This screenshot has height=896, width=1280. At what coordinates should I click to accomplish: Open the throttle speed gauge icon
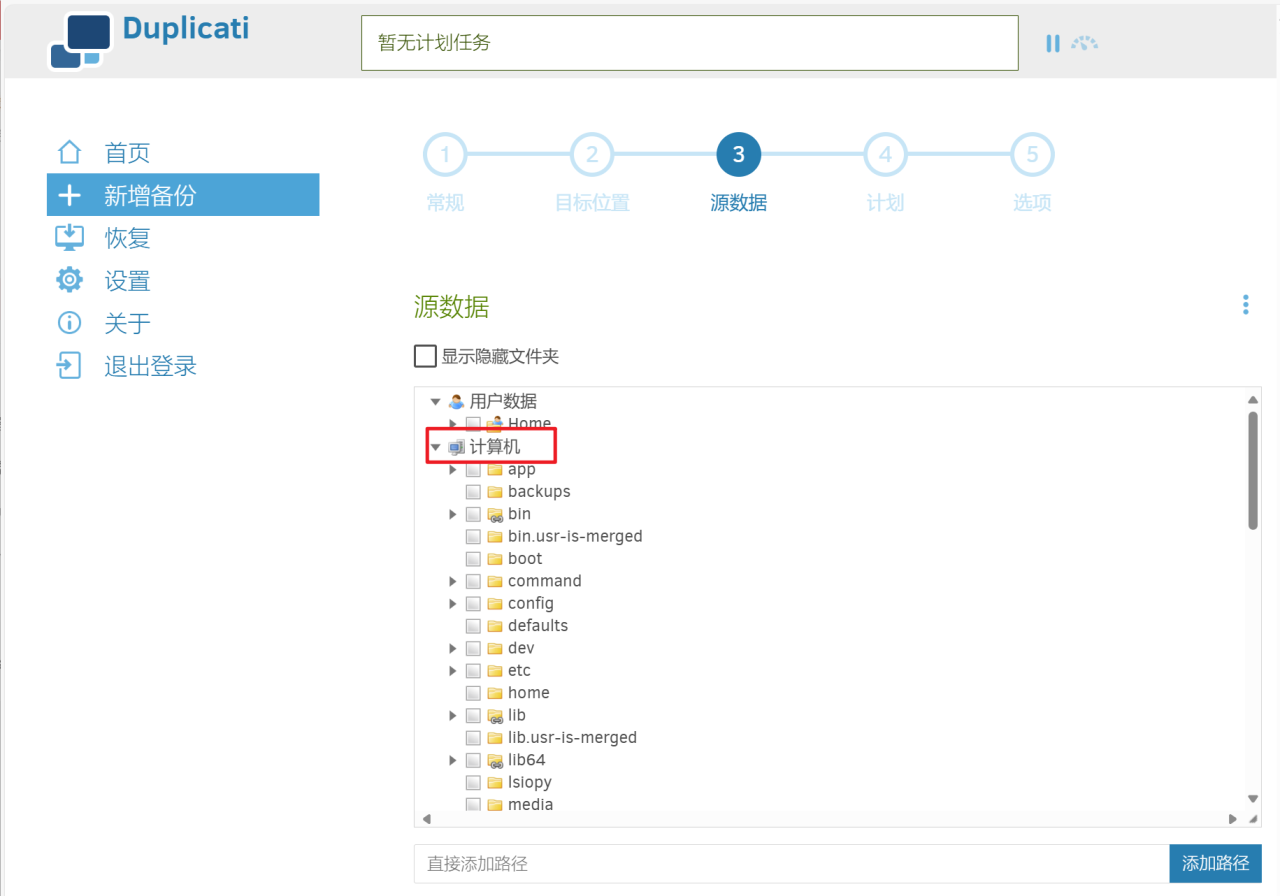click(1084, 43)
